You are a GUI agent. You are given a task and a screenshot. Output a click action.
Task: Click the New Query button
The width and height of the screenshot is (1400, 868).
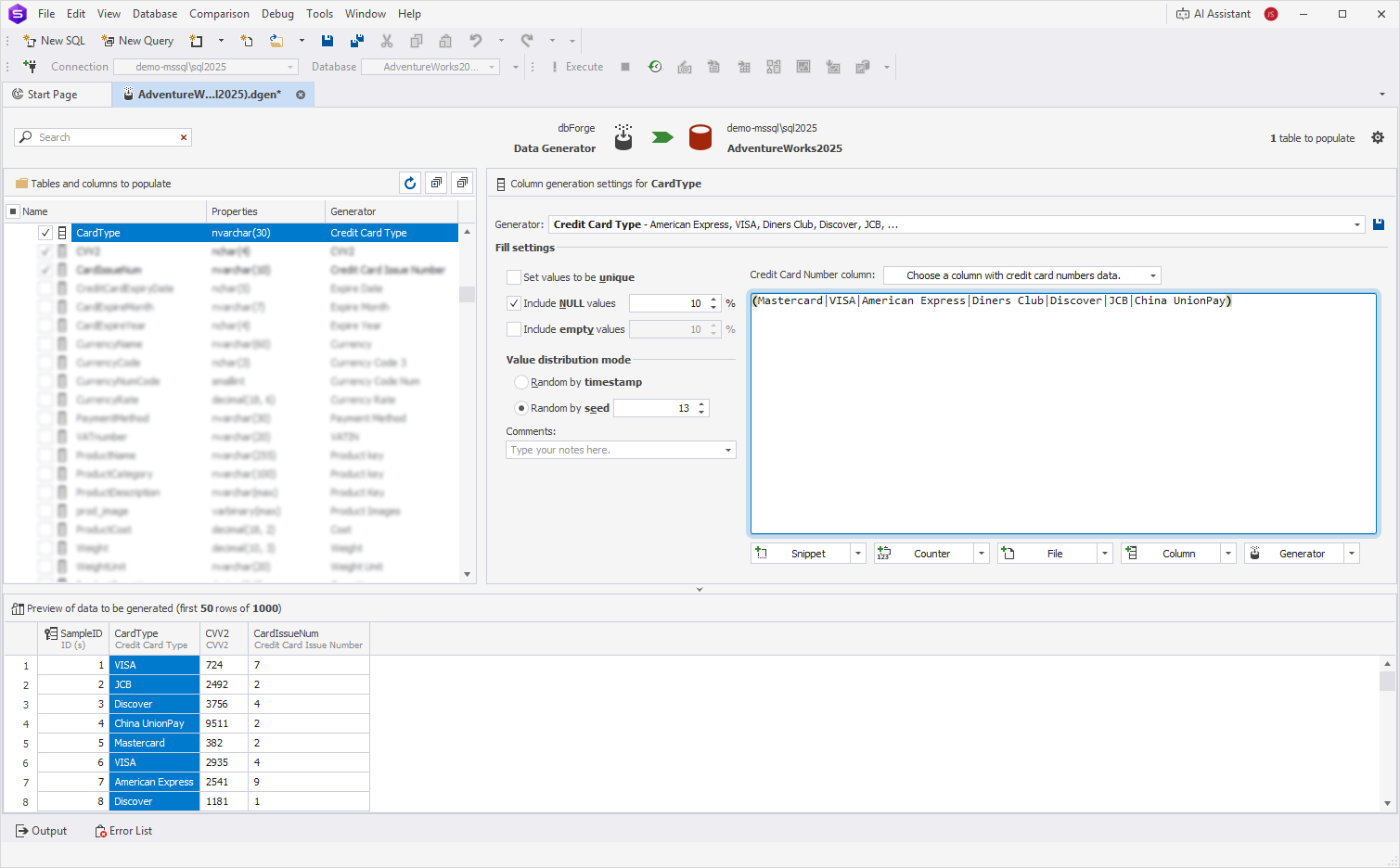pos(137,41)
